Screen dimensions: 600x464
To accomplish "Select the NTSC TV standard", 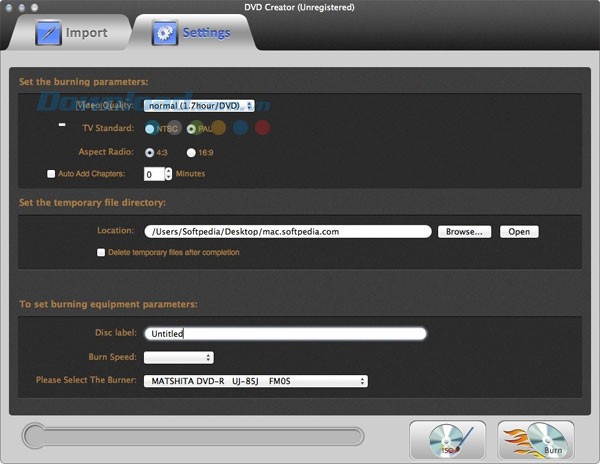I will tap(150, 129).
